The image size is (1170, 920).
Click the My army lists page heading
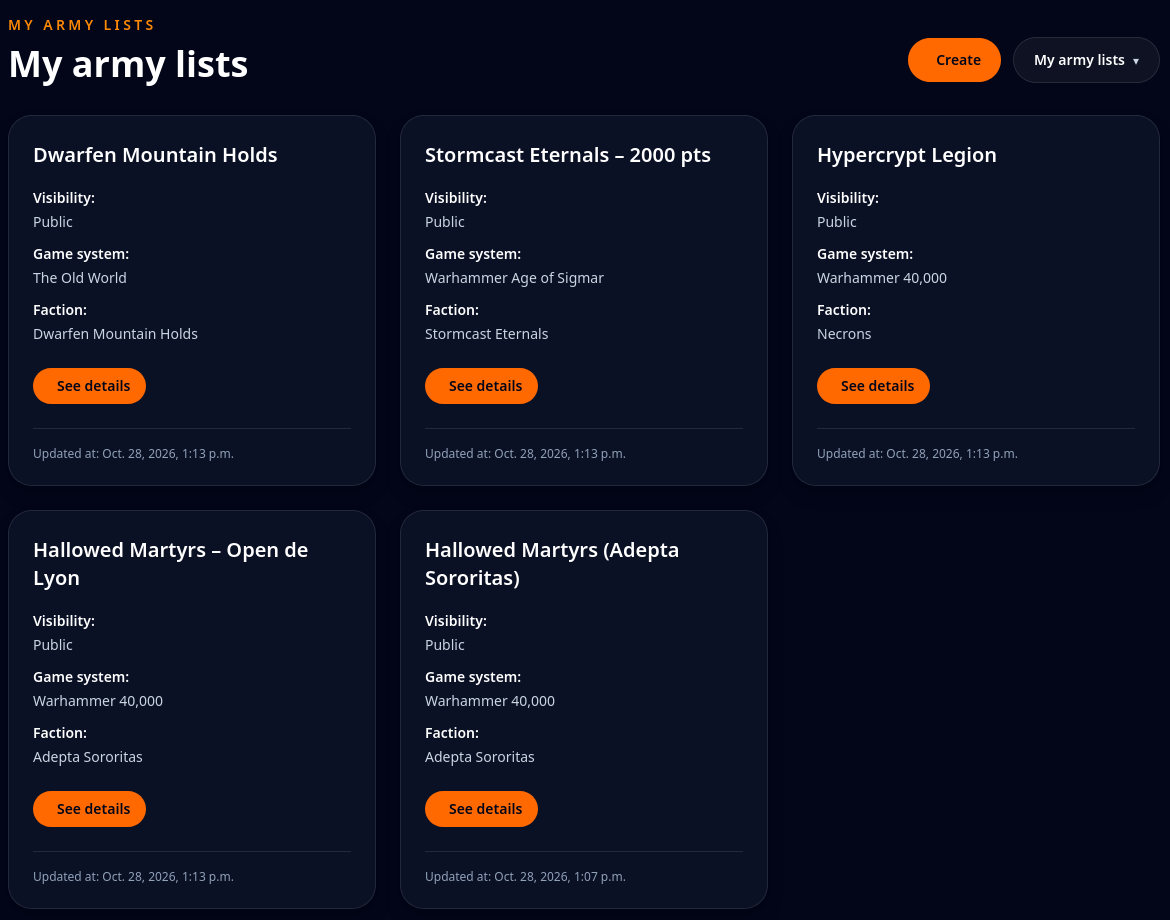[x=128, y=64]
